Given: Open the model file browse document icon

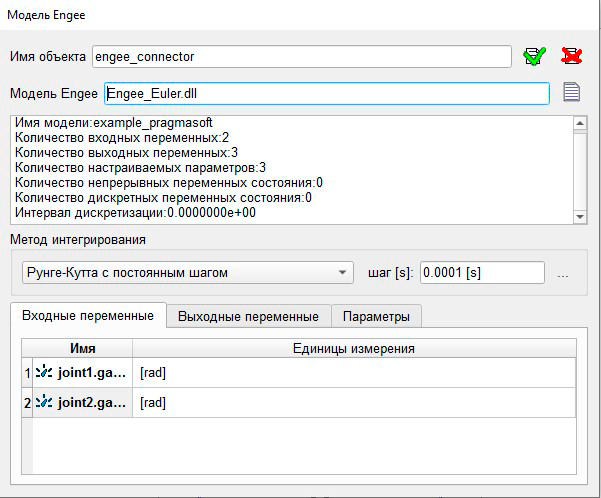Looking at the screenshot, I should (x=571, y=93).
